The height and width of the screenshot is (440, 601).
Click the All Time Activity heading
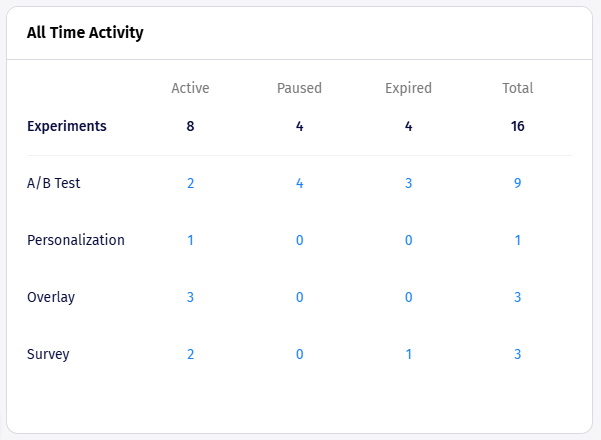pos(85,33)
